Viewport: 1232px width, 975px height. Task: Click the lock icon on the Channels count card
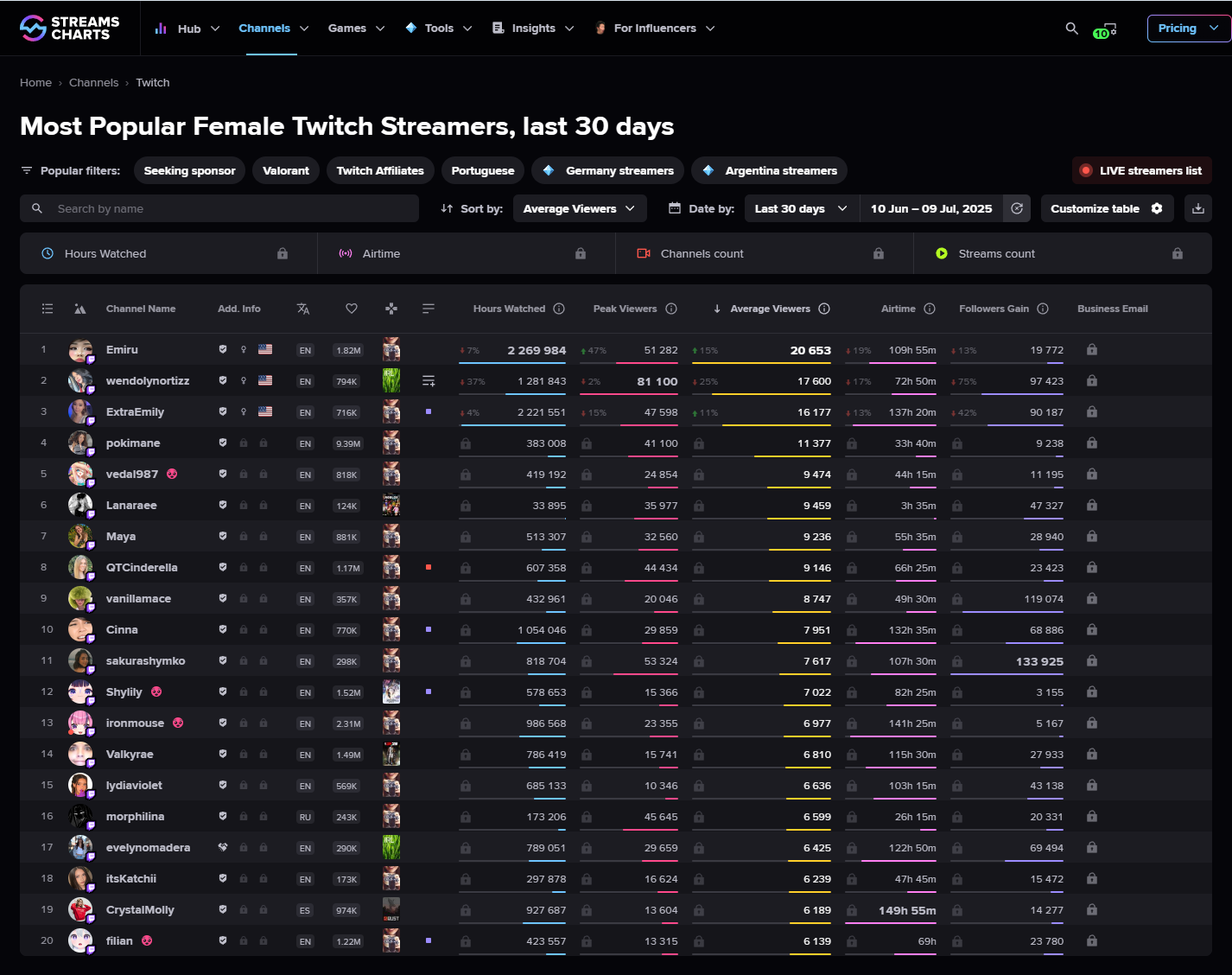click(879, 253)
